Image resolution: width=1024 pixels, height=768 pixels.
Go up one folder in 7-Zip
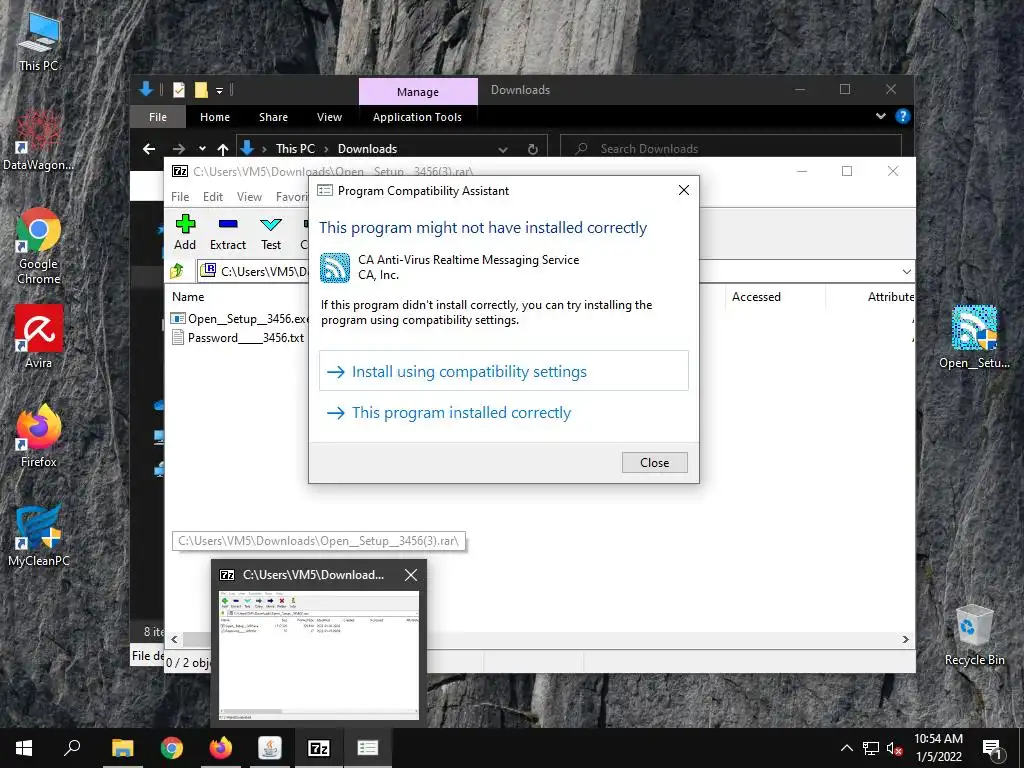click(x=176, y=271)
